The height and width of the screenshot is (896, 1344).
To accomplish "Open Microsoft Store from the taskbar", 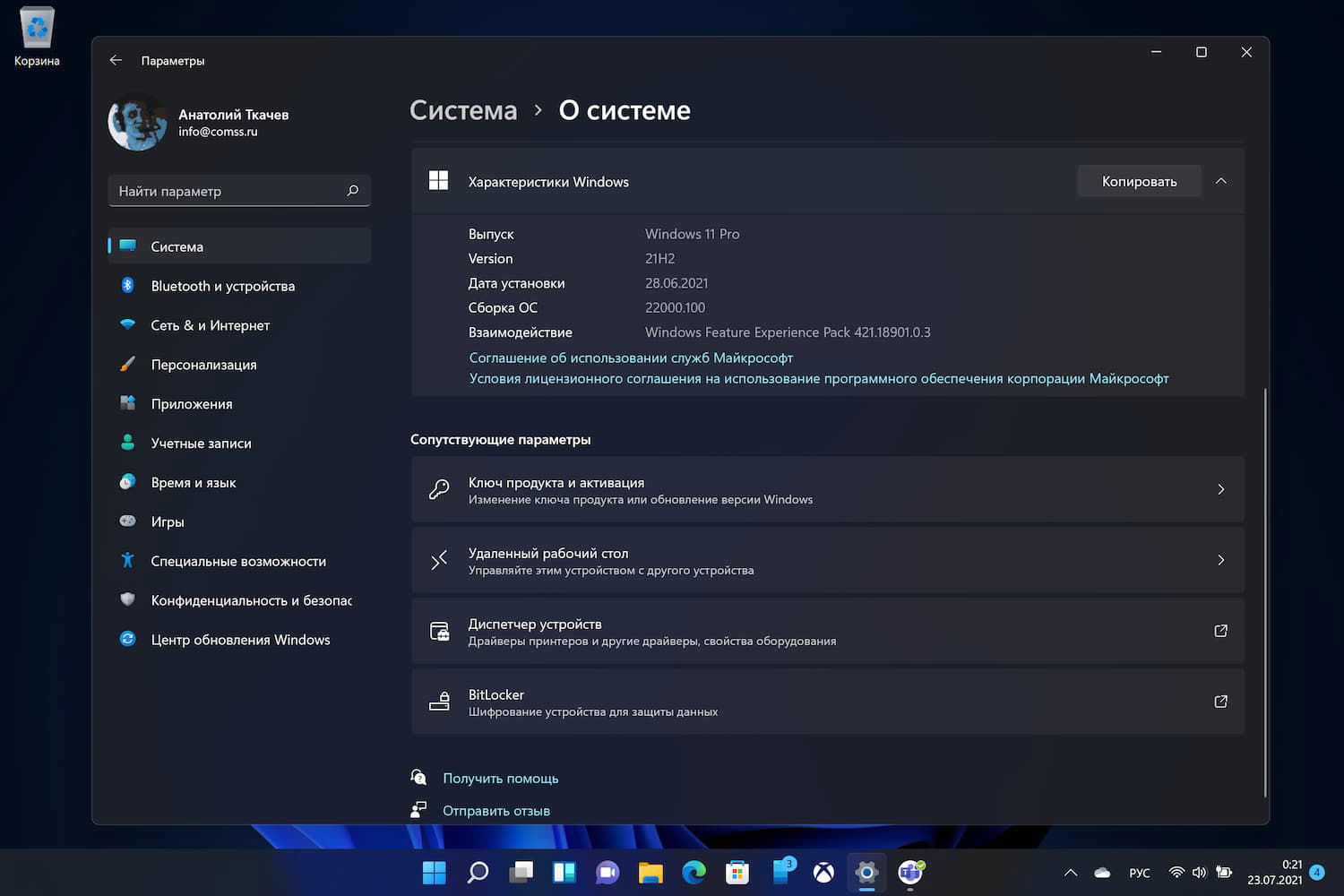I will point(737,872).
